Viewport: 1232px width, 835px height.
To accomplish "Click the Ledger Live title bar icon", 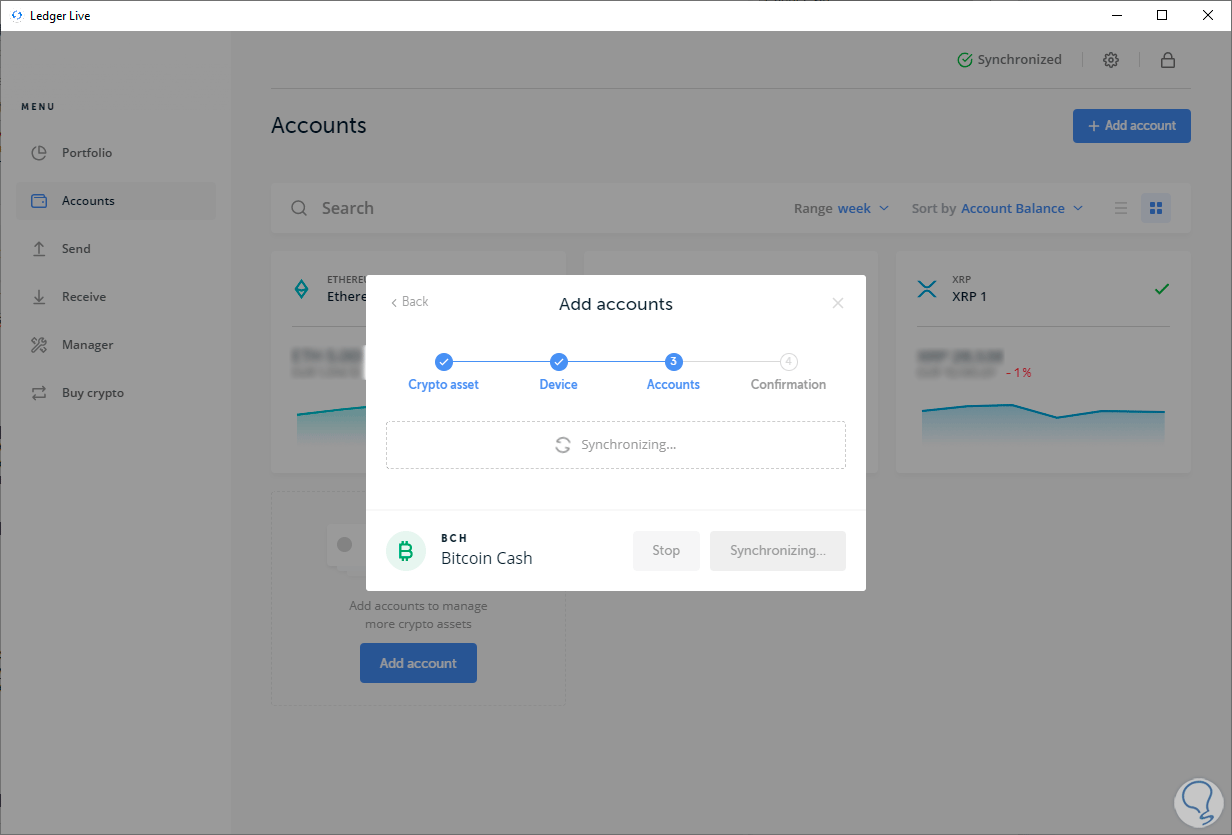I will (x=16, y=16).
